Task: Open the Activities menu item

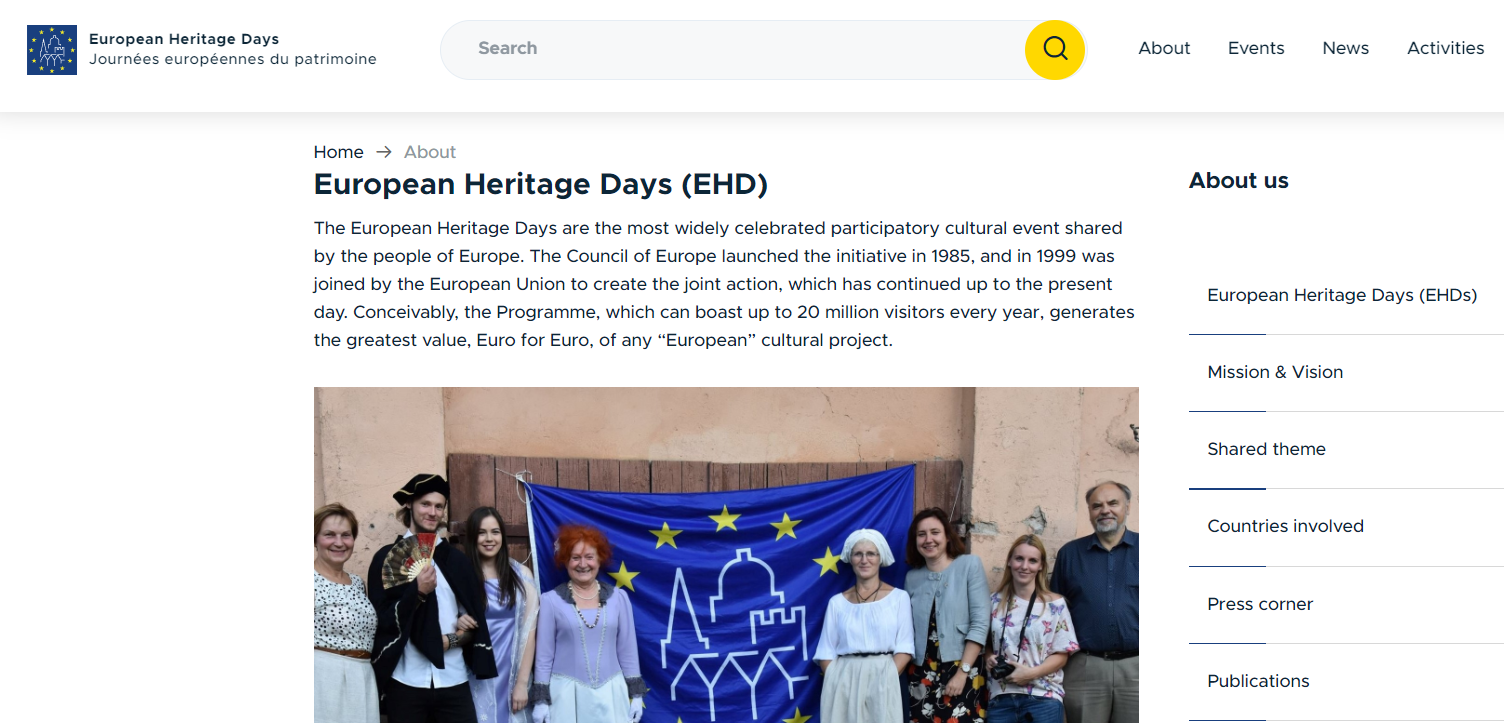Action: pos(1445,48)
